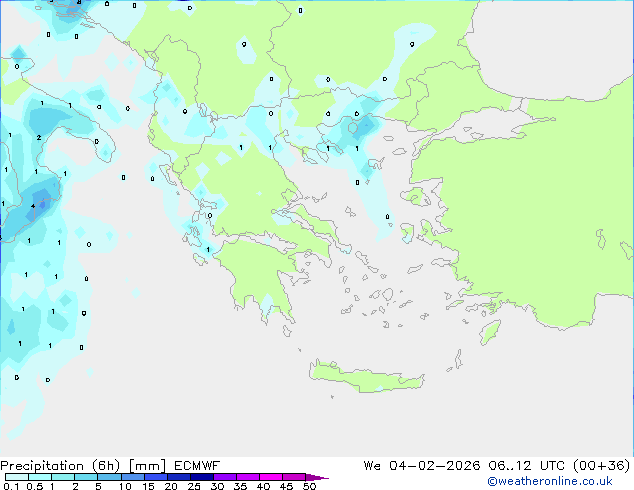
Task: Click the island of Crete on the map
Action: click(x=366, y=377)
